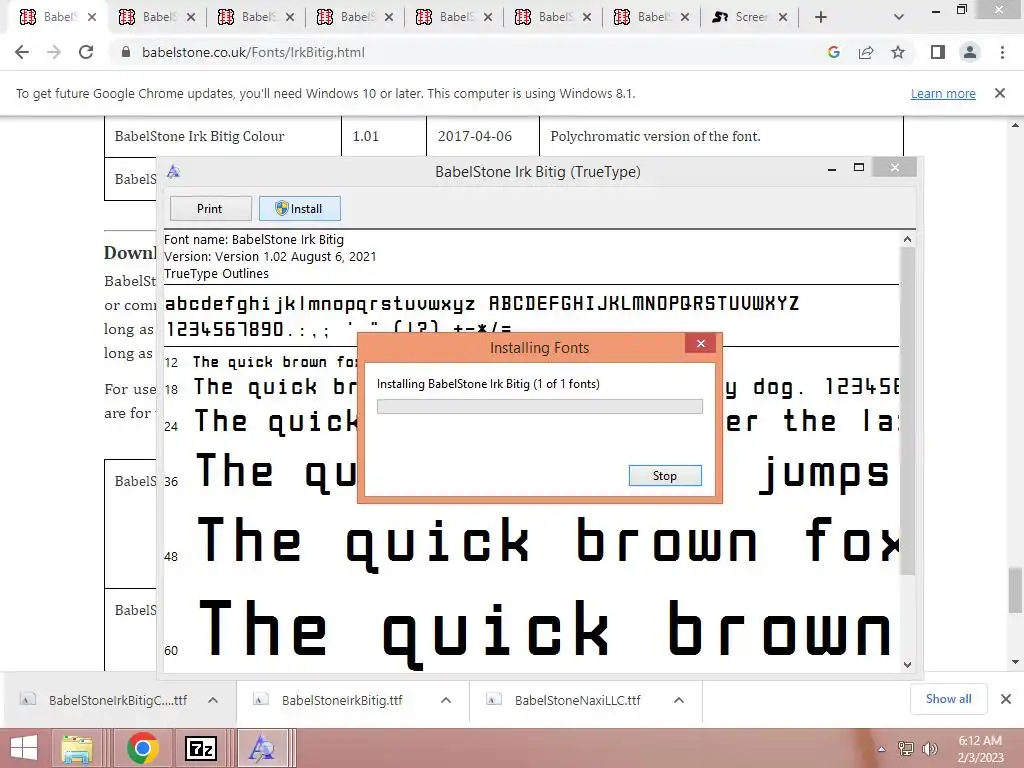
Task: Open File Explorer from taskbar
Action: point(77,748)
